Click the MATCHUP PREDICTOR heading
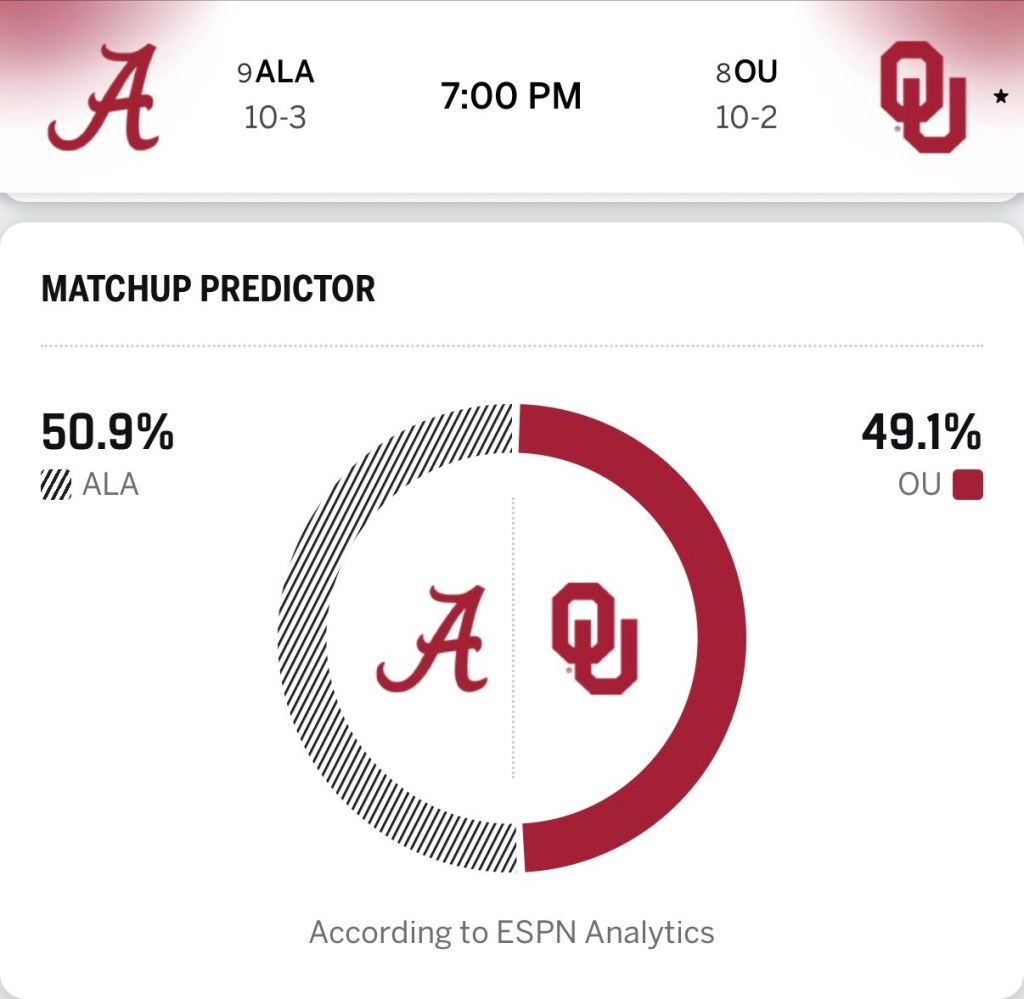 (208, 289)
